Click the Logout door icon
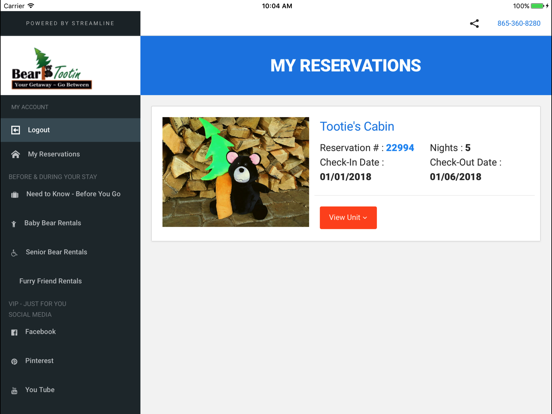 (15, 130)
